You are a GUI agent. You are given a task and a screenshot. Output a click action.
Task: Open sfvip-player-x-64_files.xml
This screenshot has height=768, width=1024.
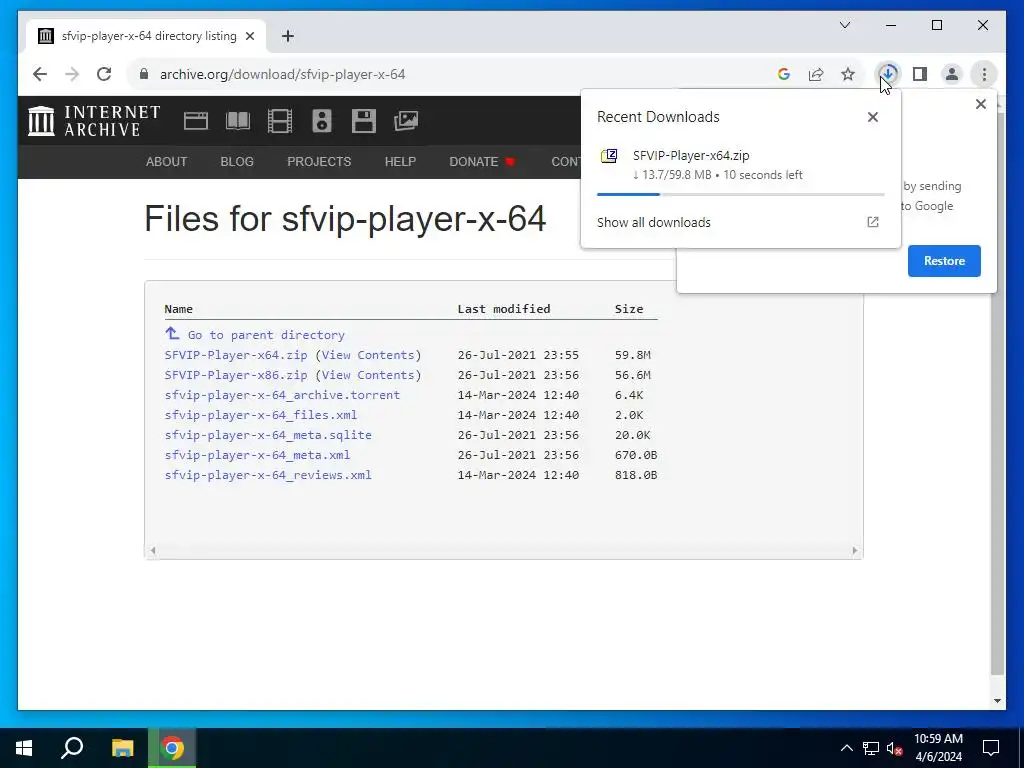(261, 415)
